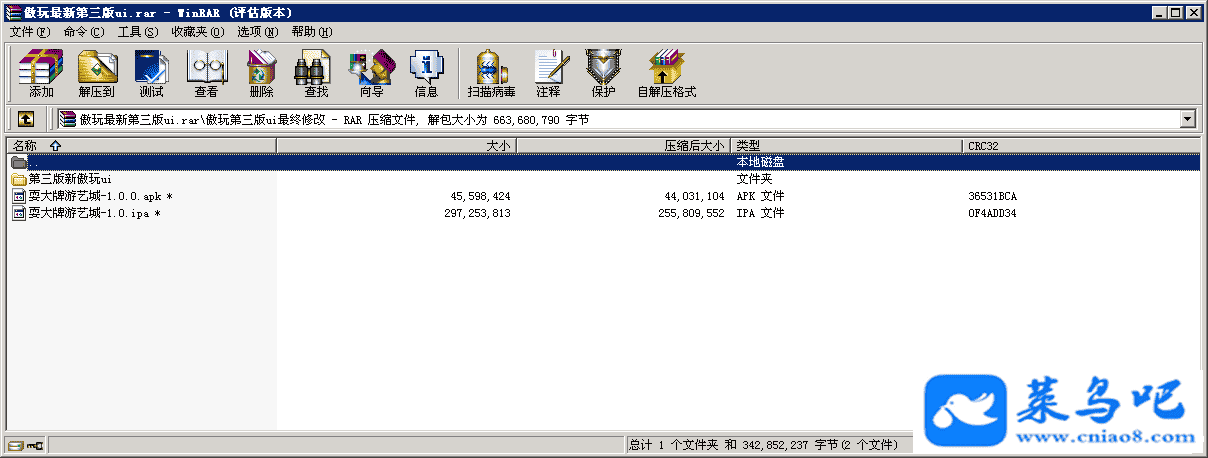This screenshot has height=458, width=1208.
Task: Select file 耍大牌游艺城-1.0.ipa
Action: click(x=94, y=213)
